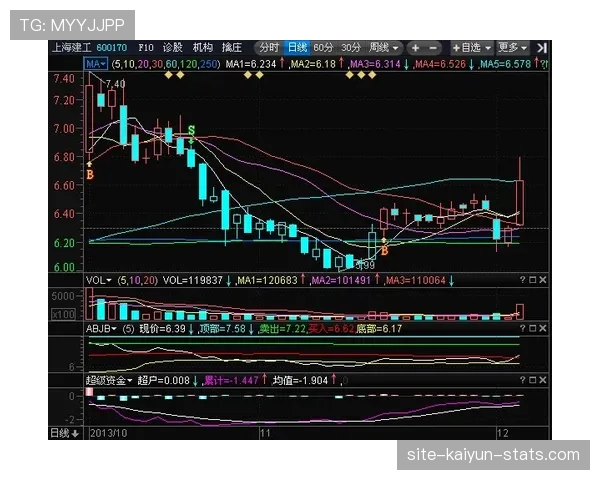Click the question mark help icon in the MA row
The height and width of the screenshot is (480, 600).
pyautogui.click(x=543, y=63)
